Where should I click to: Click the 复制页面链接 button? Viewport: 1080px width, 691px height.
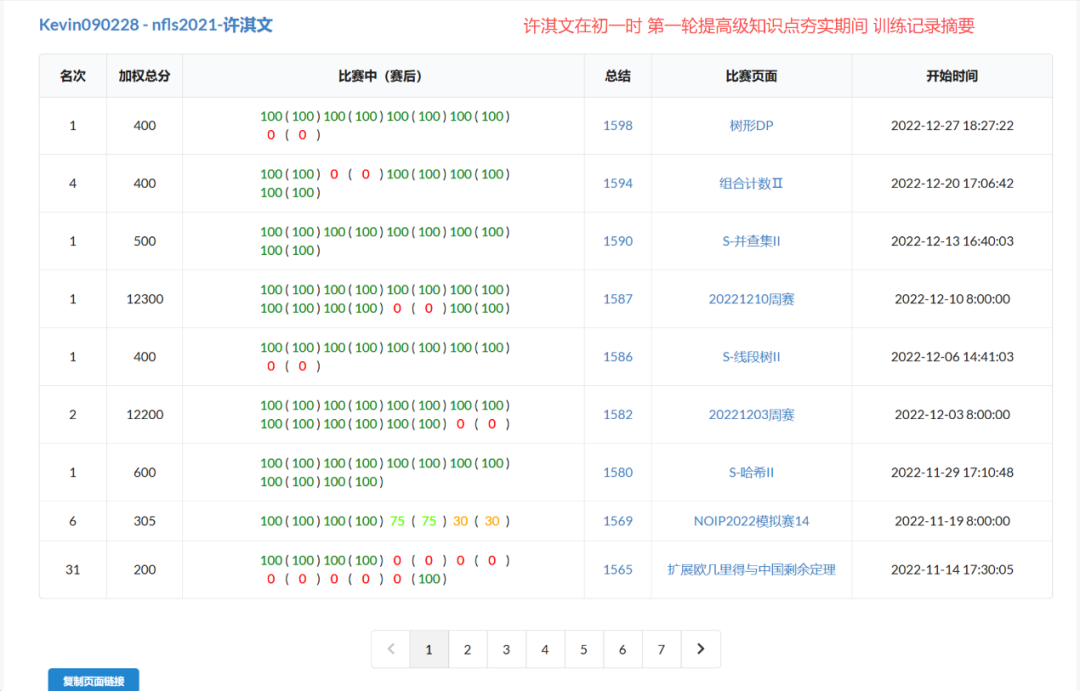tap(93, 681)
